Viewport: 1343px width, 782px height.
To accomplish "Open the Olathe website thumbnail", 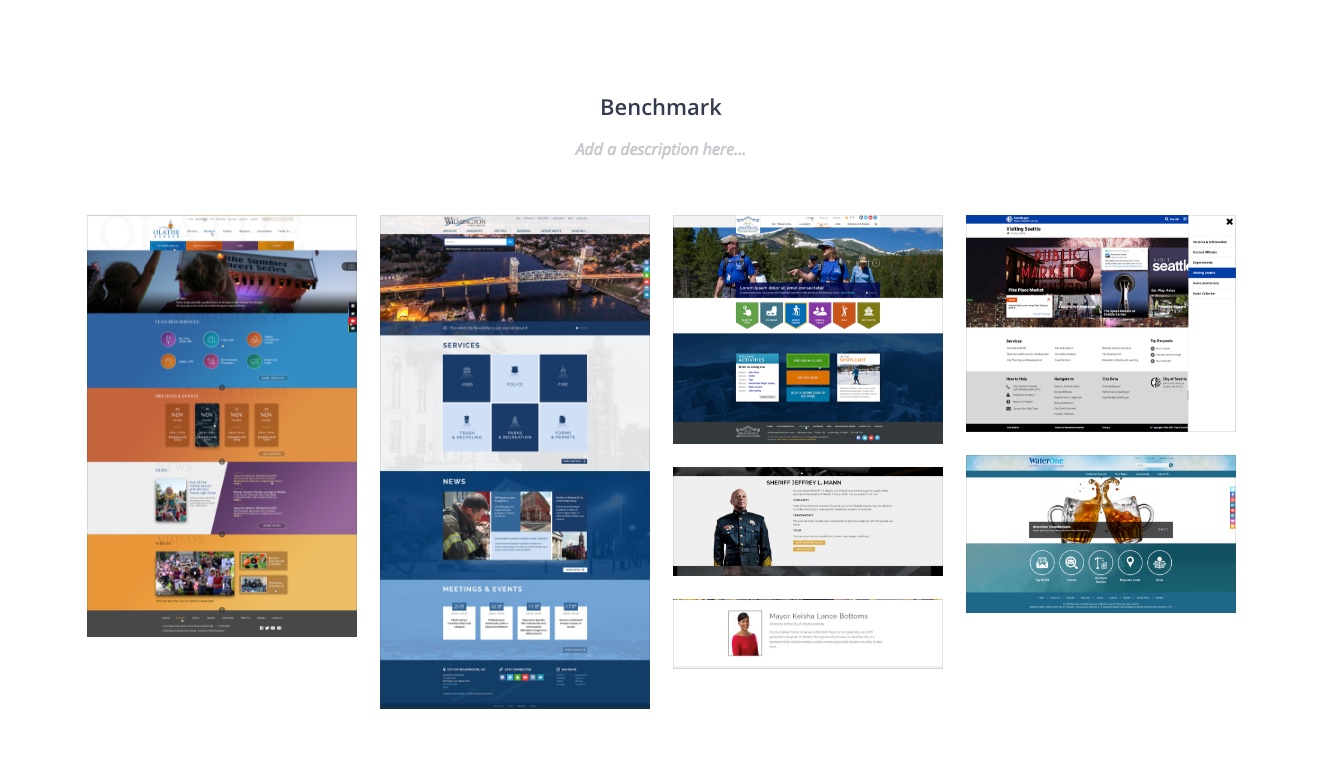I will [222, 426].
